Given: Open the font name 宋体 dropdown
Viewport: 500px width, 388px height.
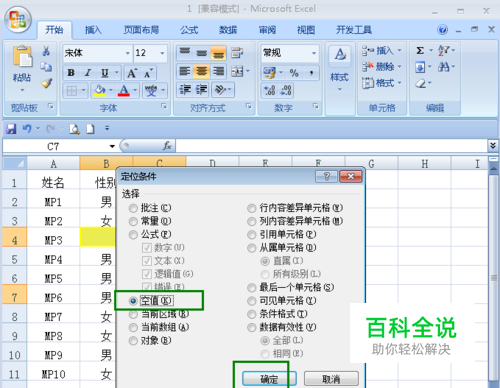Looking at the screenshot, I should coord(128,53).
